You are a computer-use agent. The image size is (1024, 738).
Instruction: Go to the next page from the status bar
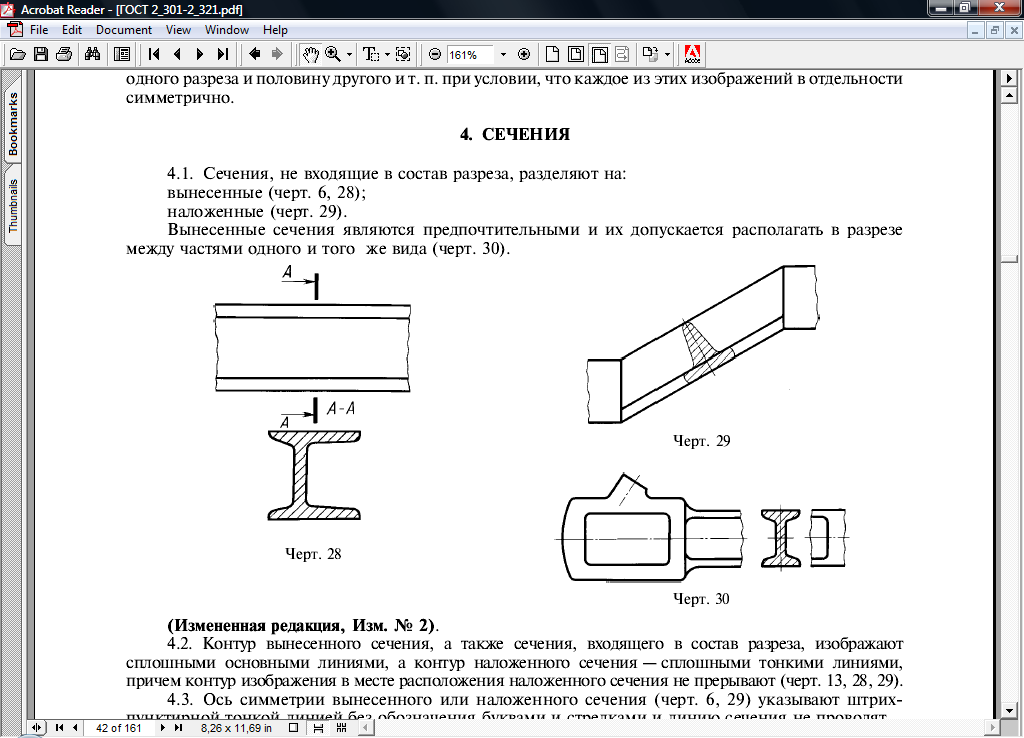[x=163, y=728]
